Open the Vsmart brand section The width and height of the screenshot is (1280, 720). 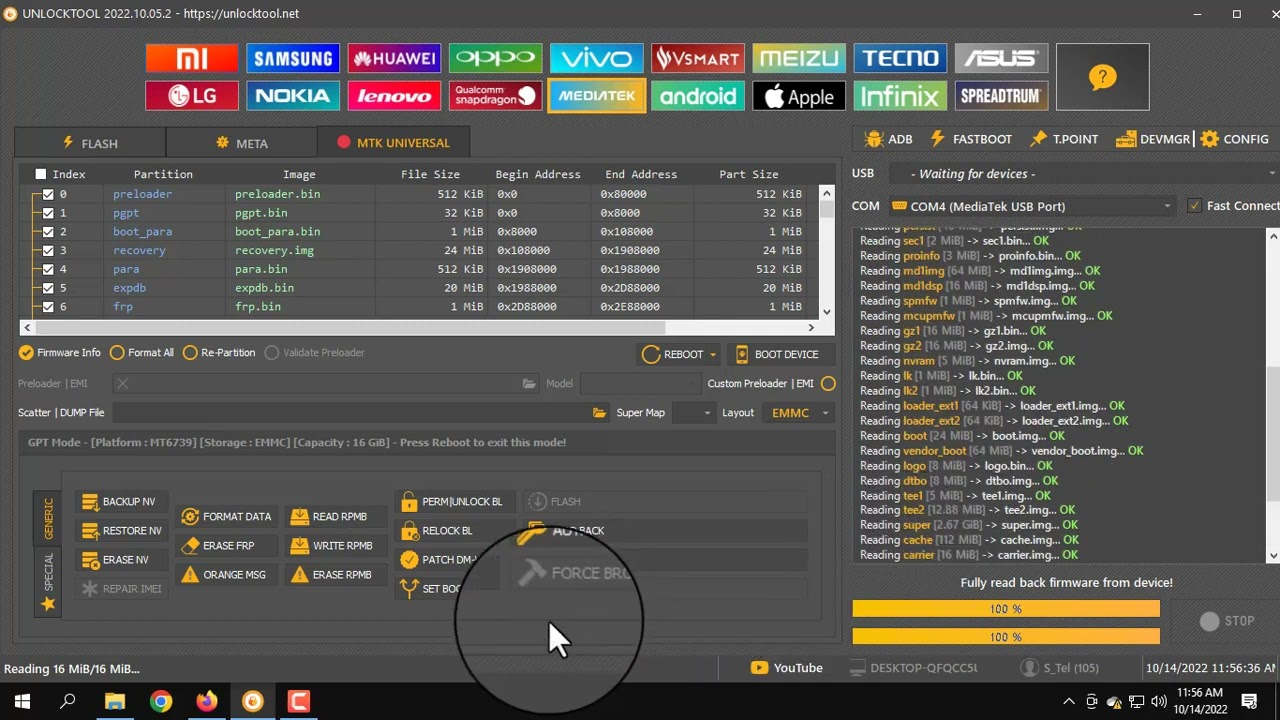[697, 58]
